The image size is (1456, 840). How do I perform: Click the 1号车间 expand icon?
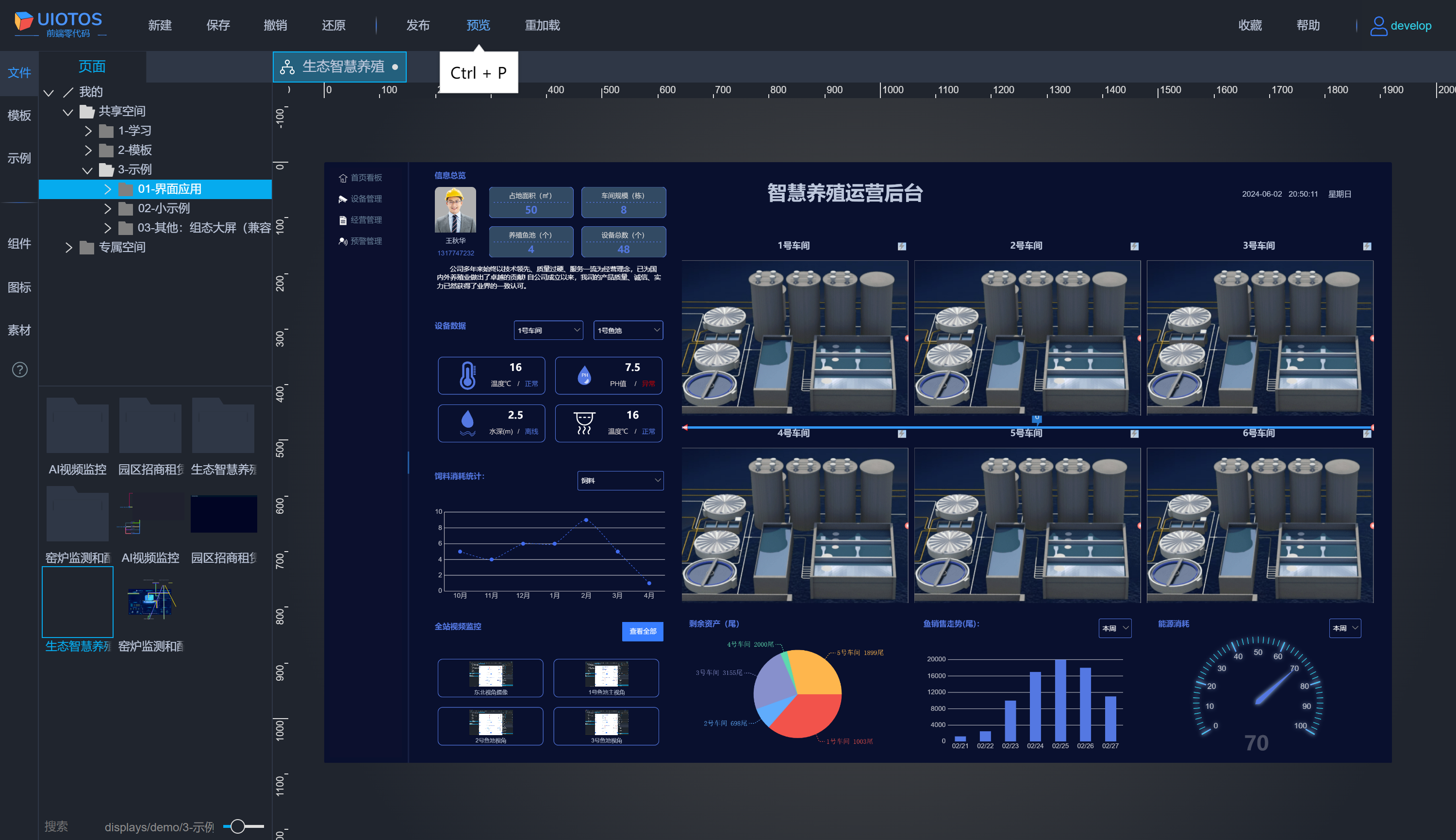point(902,246)
